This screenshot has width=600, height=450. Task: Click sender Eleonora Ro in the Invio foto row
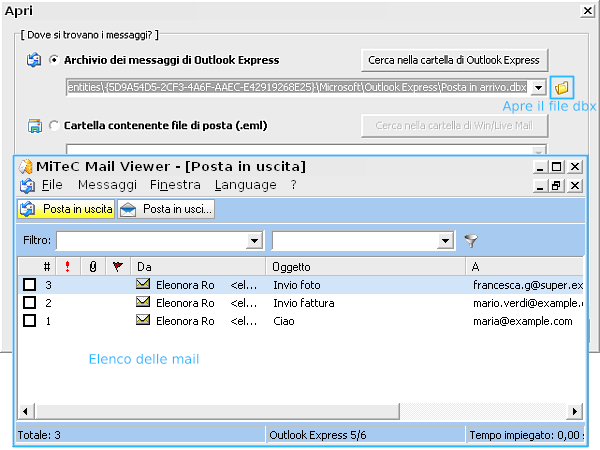point(185,285)
